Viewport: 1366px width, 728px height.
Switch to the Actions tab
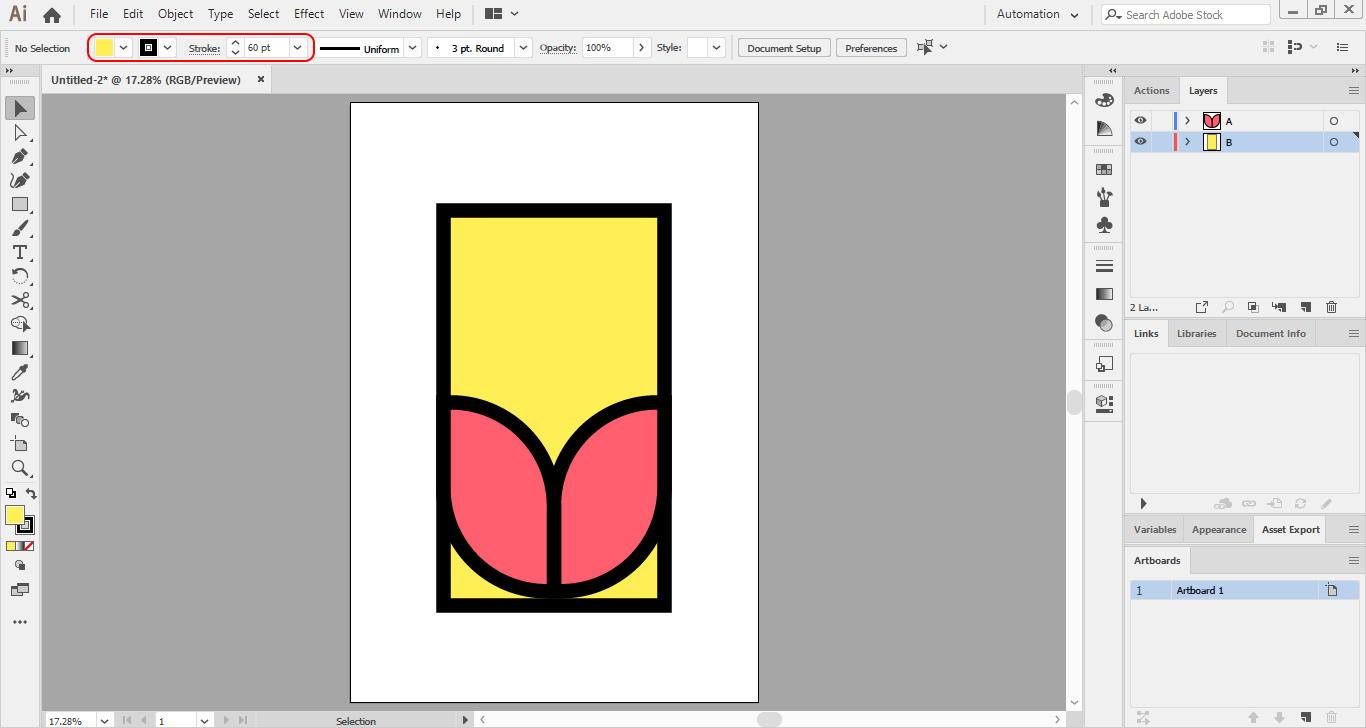pyautogui.click(x=1151, y=91)
